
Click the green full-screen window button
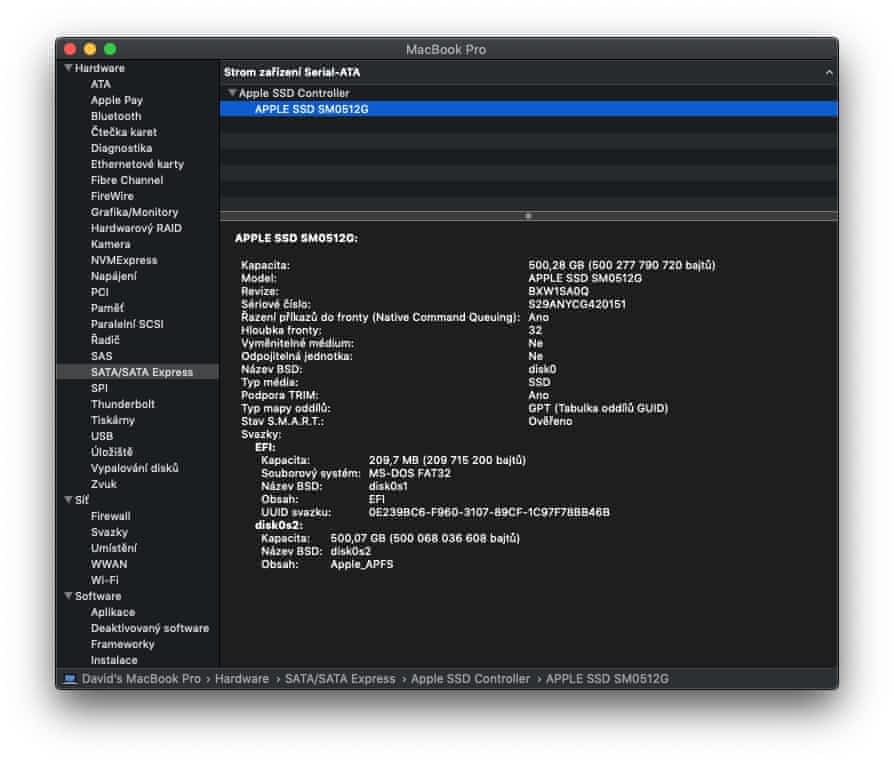coord(110,49)
